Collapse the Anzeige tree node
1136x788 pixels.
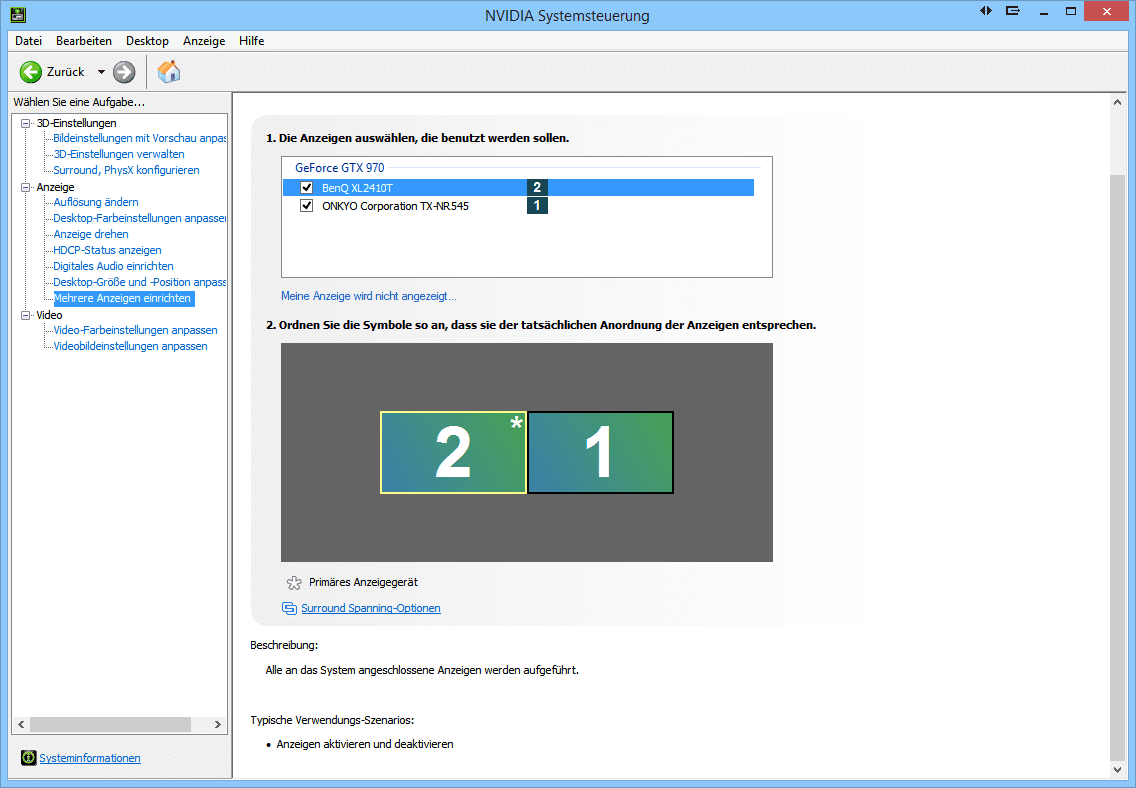pos(26,187)
